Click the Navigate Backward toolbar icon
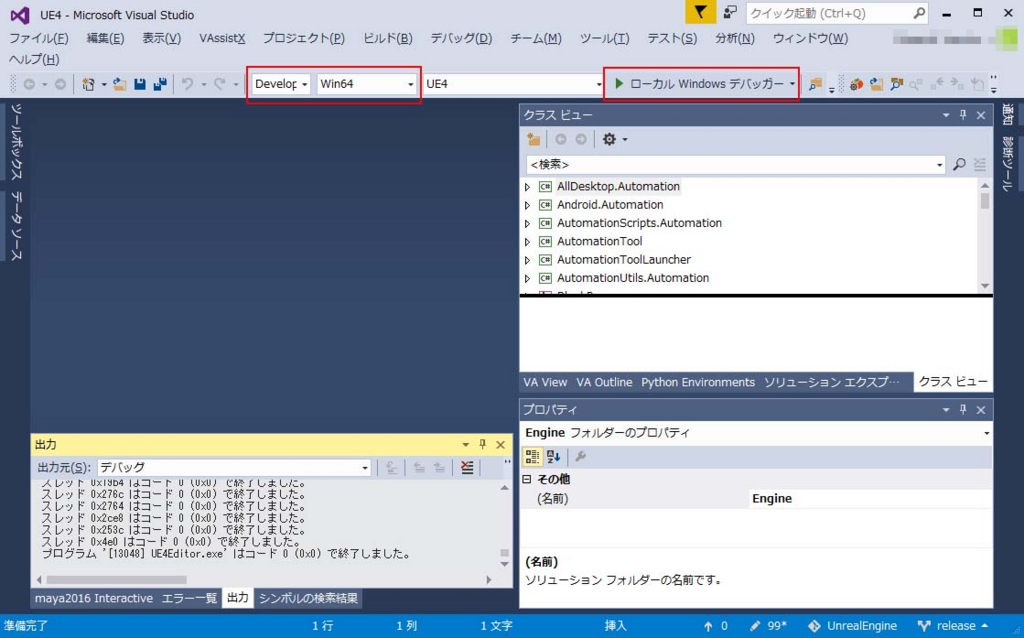This screenshot has width=1024, height=638. (29, 84)
